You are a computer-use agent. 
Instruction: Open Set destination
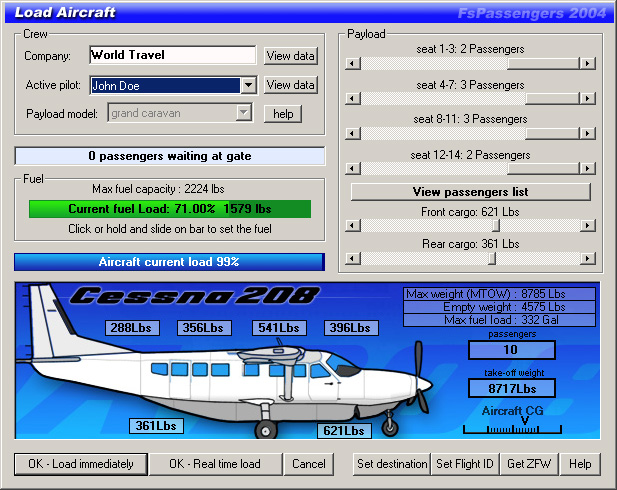(392, 464)
